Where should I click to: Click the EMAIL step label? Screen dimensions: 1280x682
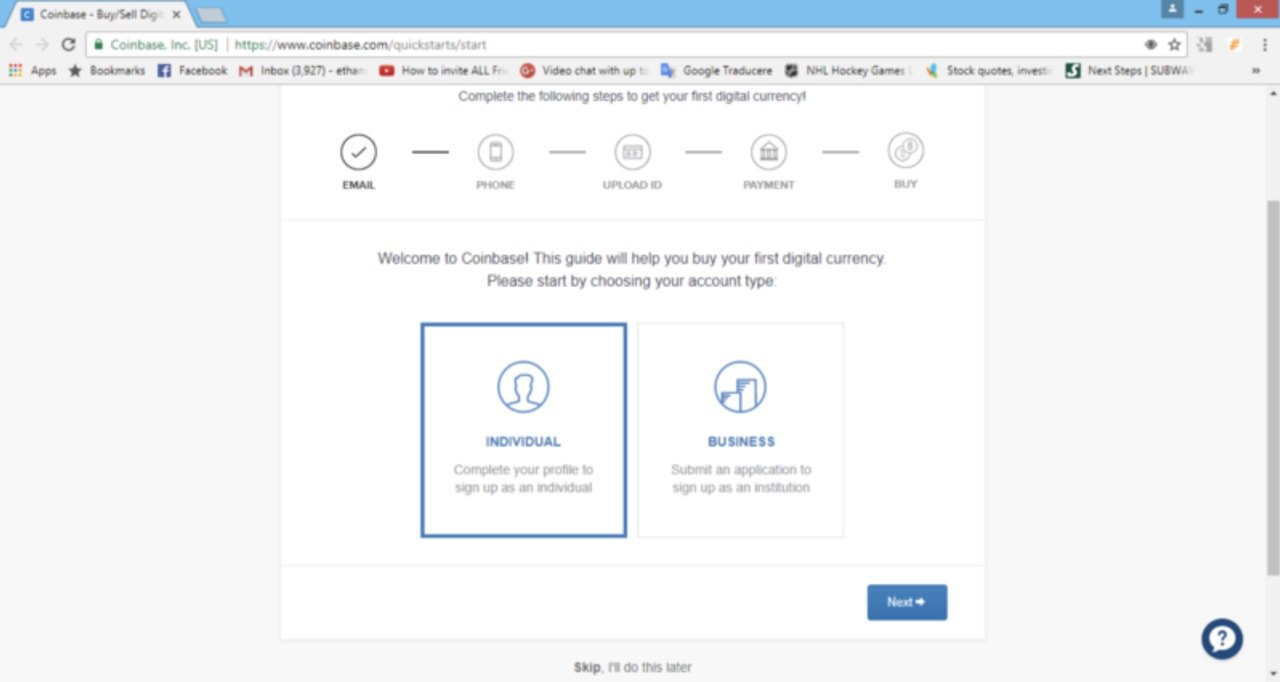pos(359,186)
